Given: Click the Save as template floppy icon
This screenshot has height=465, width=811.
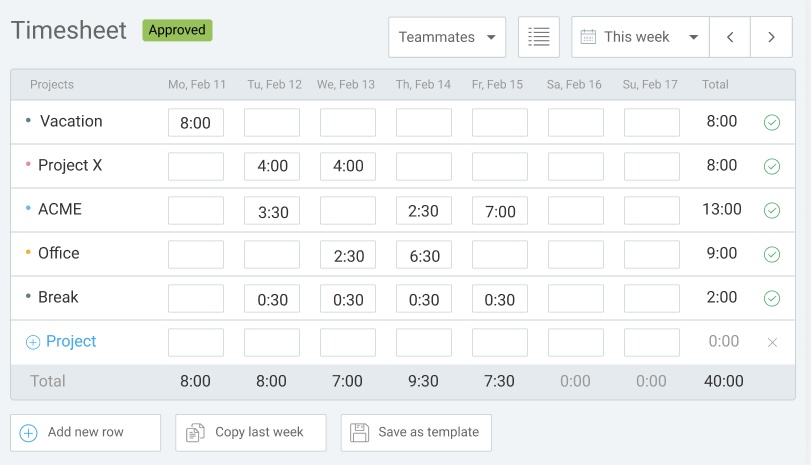Looking at the screenshot, I should (359, 432).
